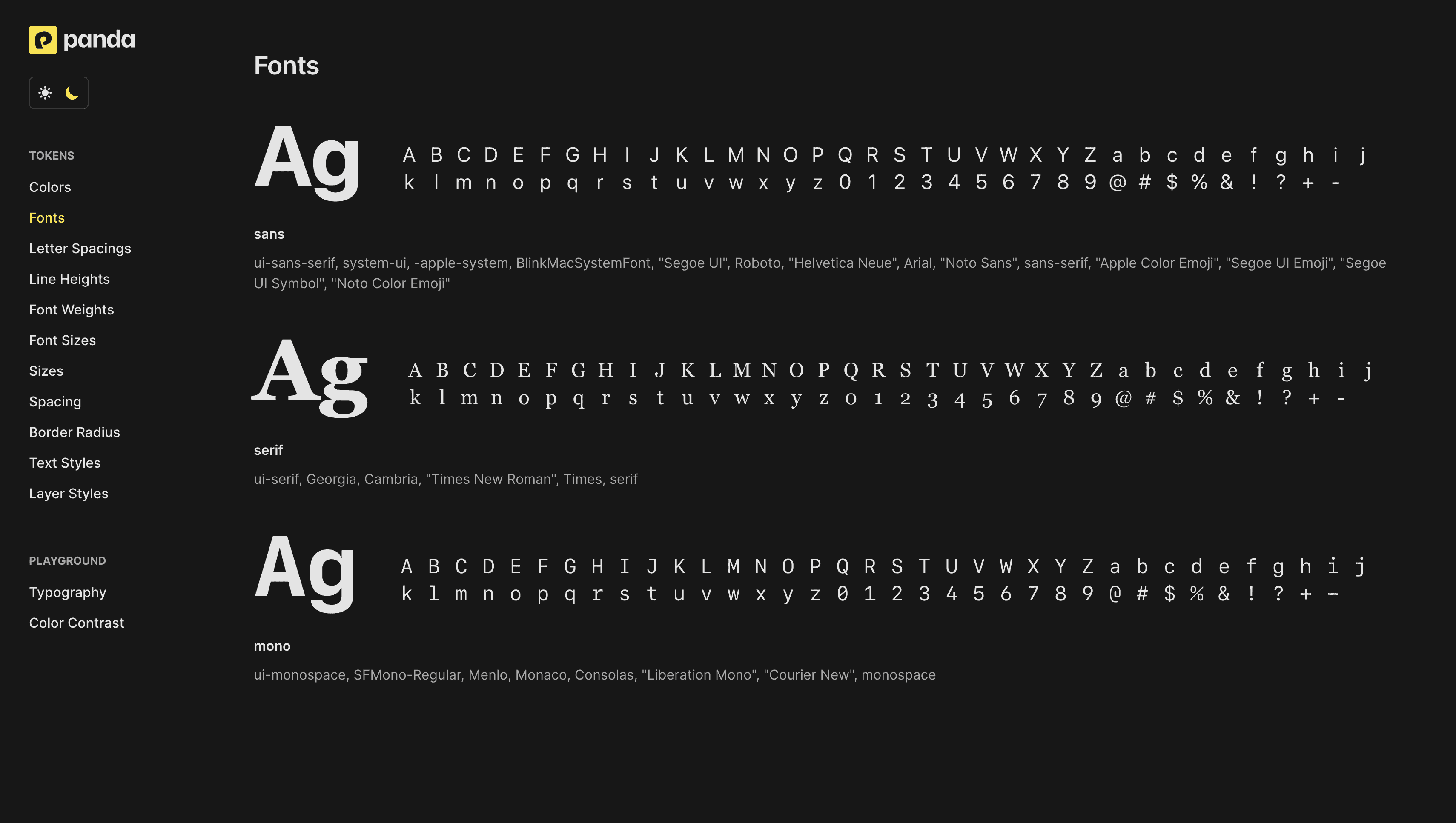Screen dimensions: 1456x823
Task: Scroll sidebar to Layer Styles
Action: (x=68, y=493)
